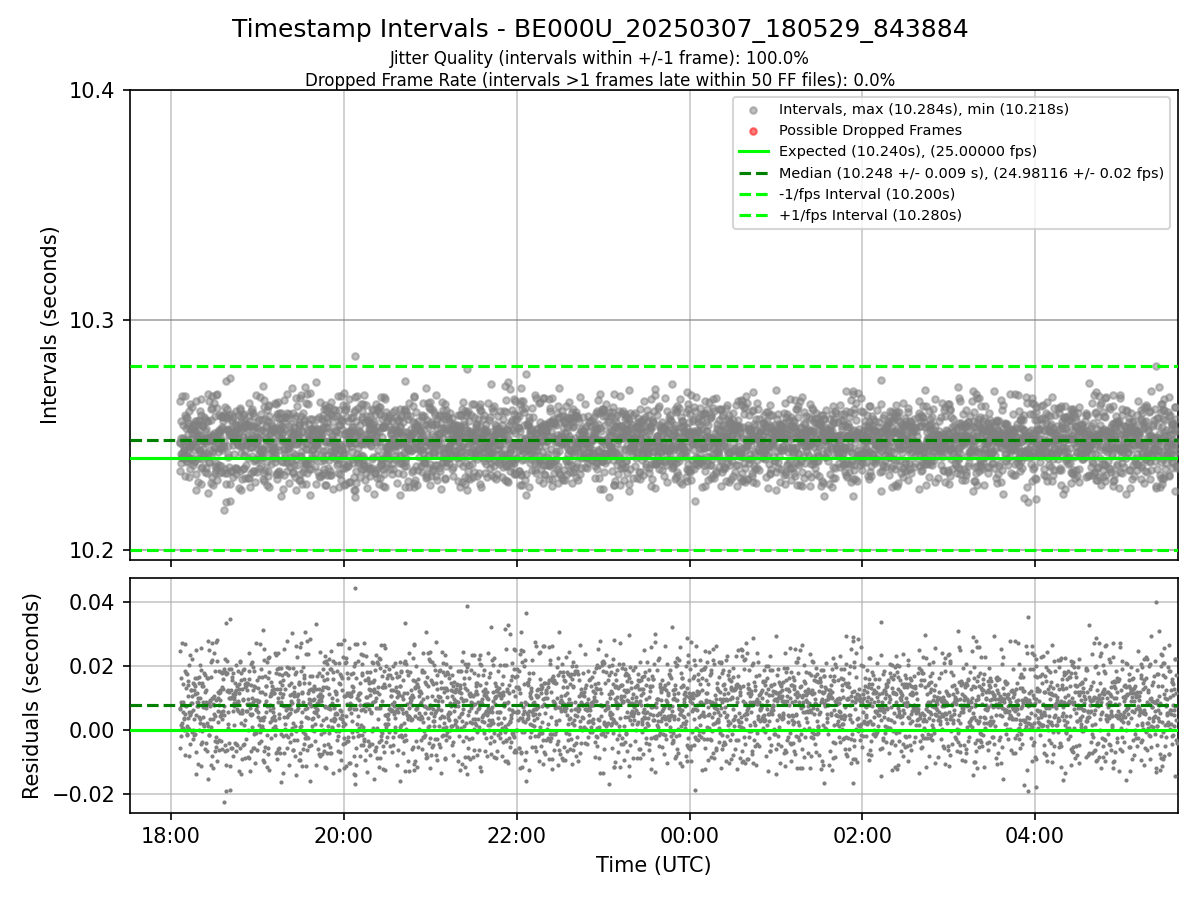Screen dimensions: 1200x900
Task: Click the maximum interval outlier point near 20:00
Action: tap(355, 356)
